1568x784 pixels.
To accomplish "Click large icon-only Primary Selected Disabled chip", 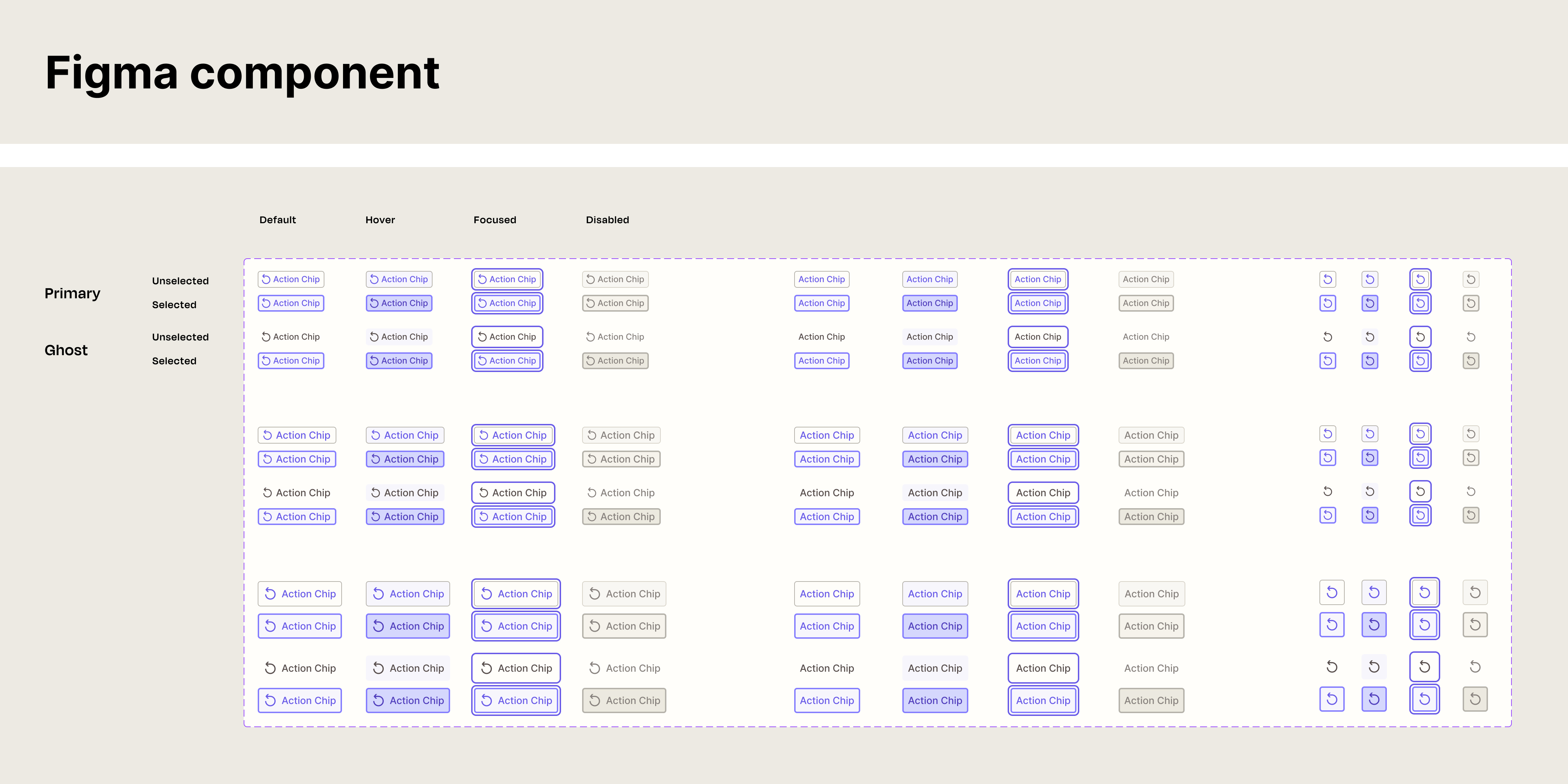I will (1475, 625).
